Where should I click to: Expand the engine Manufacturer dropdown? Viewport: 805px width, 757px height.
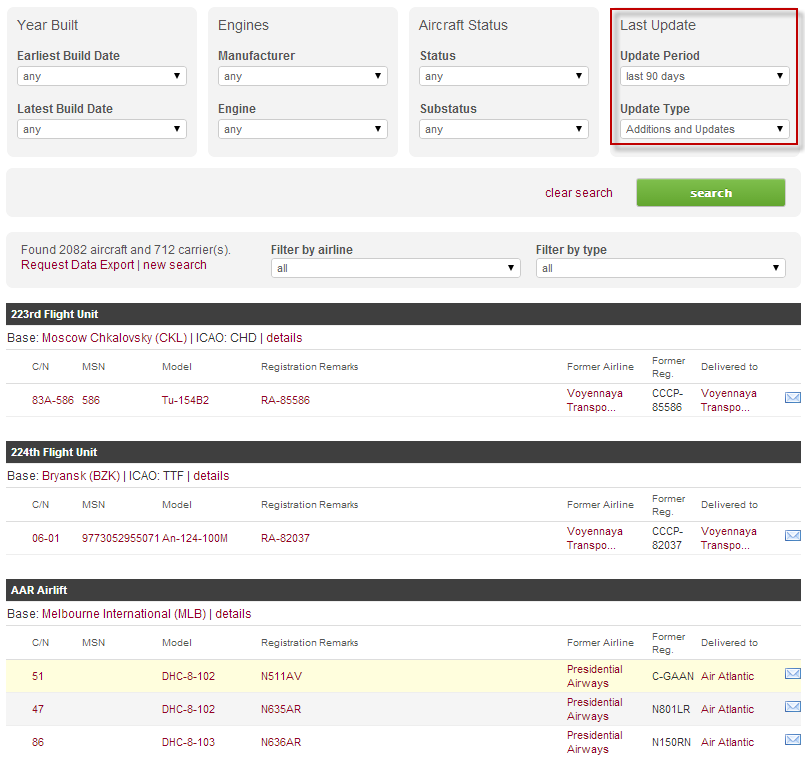(x=303, y=76)
